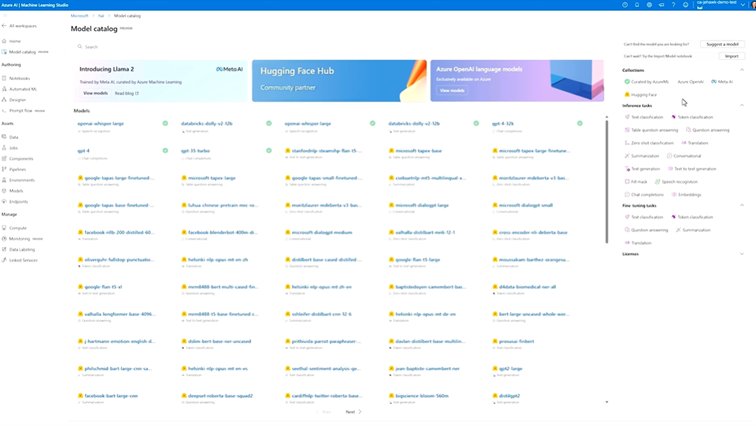This screenshot has width=756, height=426.
Task: Open the bigscience-bloom-560m model
Action: (422, 396)
